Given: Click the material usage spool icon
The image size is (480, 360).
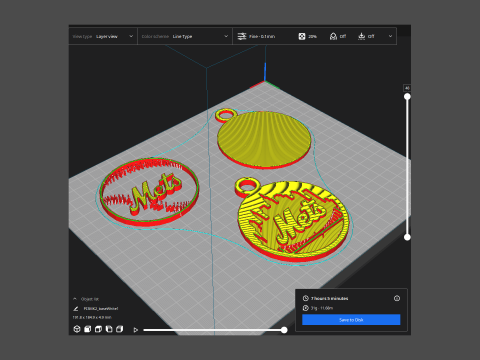Looking at the screenshot, I should [305, 308].
